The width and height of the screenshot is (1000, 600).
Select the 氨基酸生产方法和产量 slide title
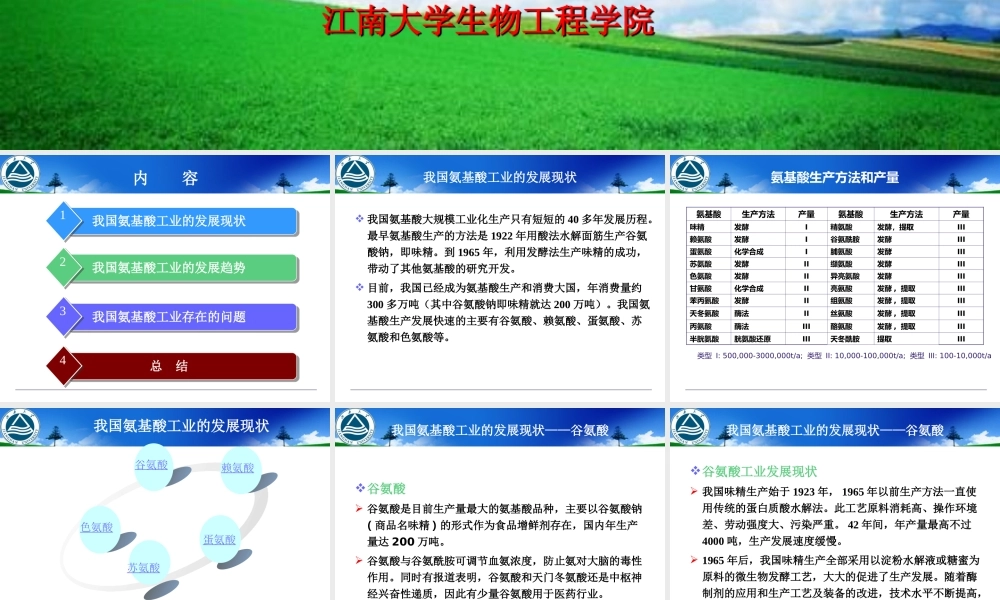tap(835, 177)
